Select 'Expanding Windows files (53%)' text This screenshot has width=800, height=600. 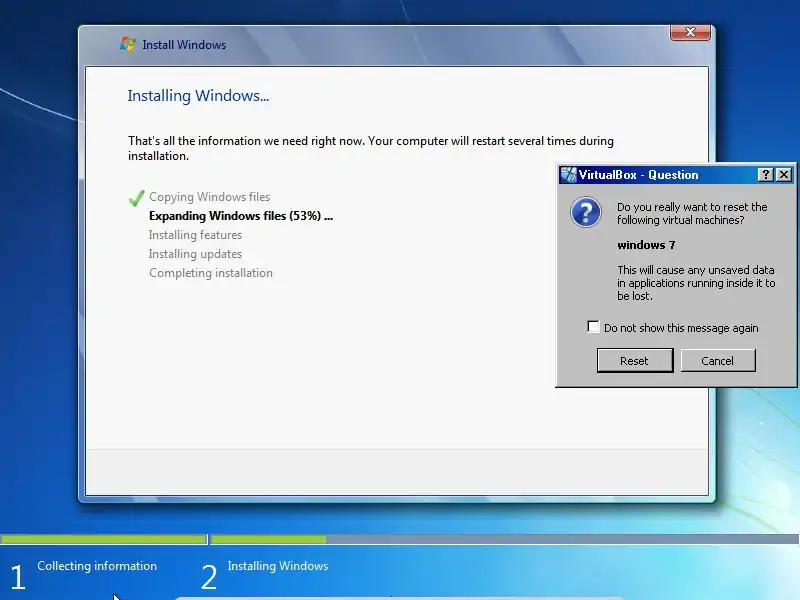(241, 216)
